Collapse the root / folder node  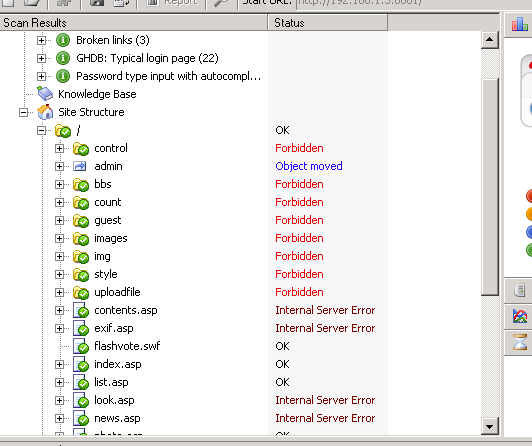pos(41,130)
